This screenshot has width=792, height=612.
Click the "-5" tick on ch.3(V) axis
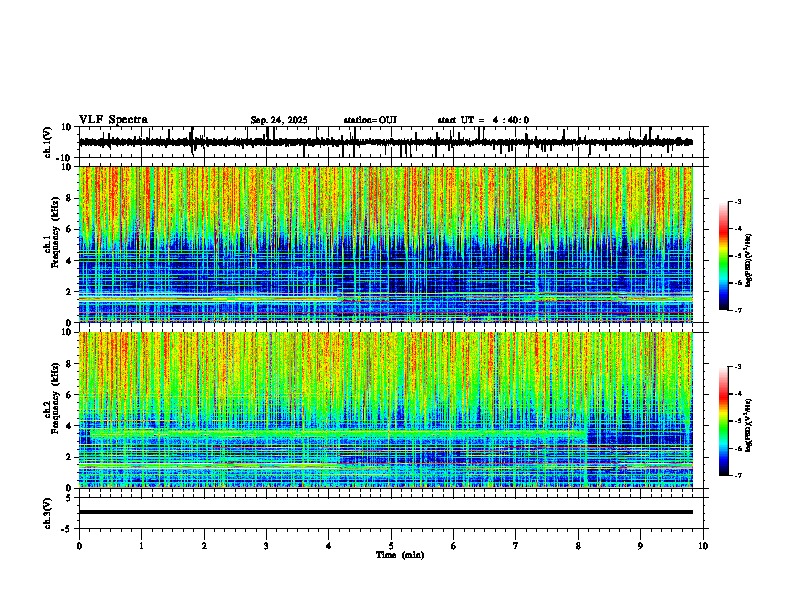(x=67, y=529)
